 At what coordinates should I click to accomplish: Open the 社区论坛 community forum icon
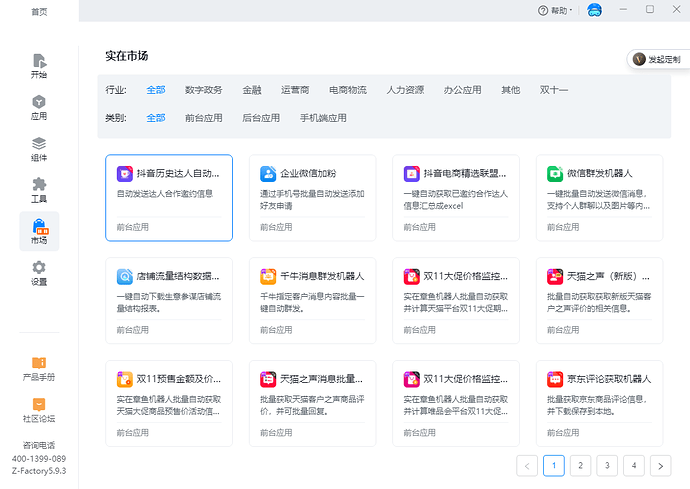[39, 409]
